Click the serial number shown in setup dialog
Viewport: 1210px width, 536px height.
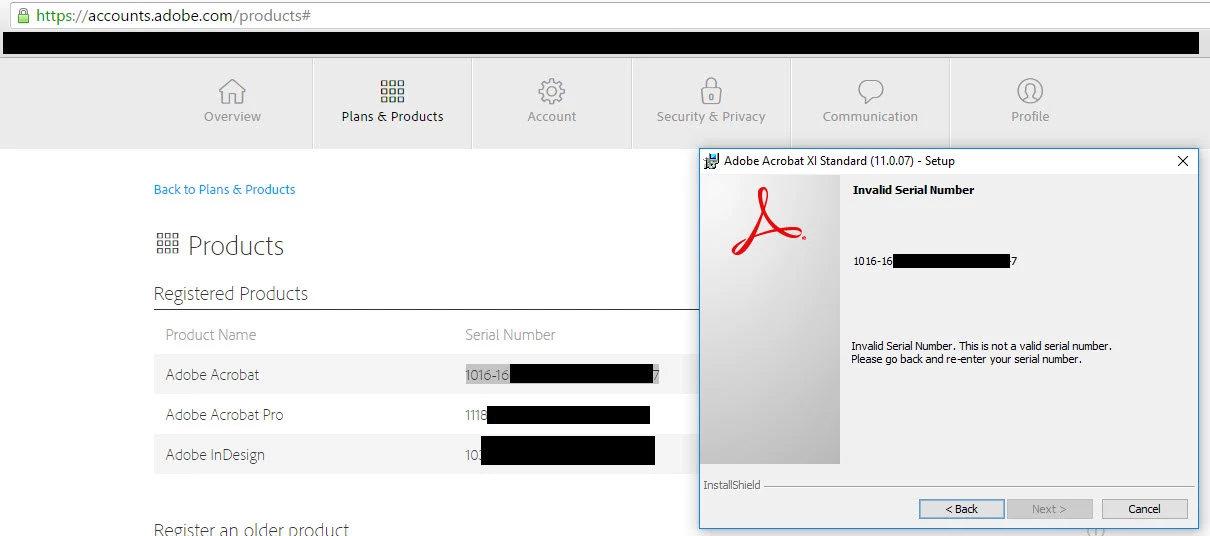pos(935,261)
